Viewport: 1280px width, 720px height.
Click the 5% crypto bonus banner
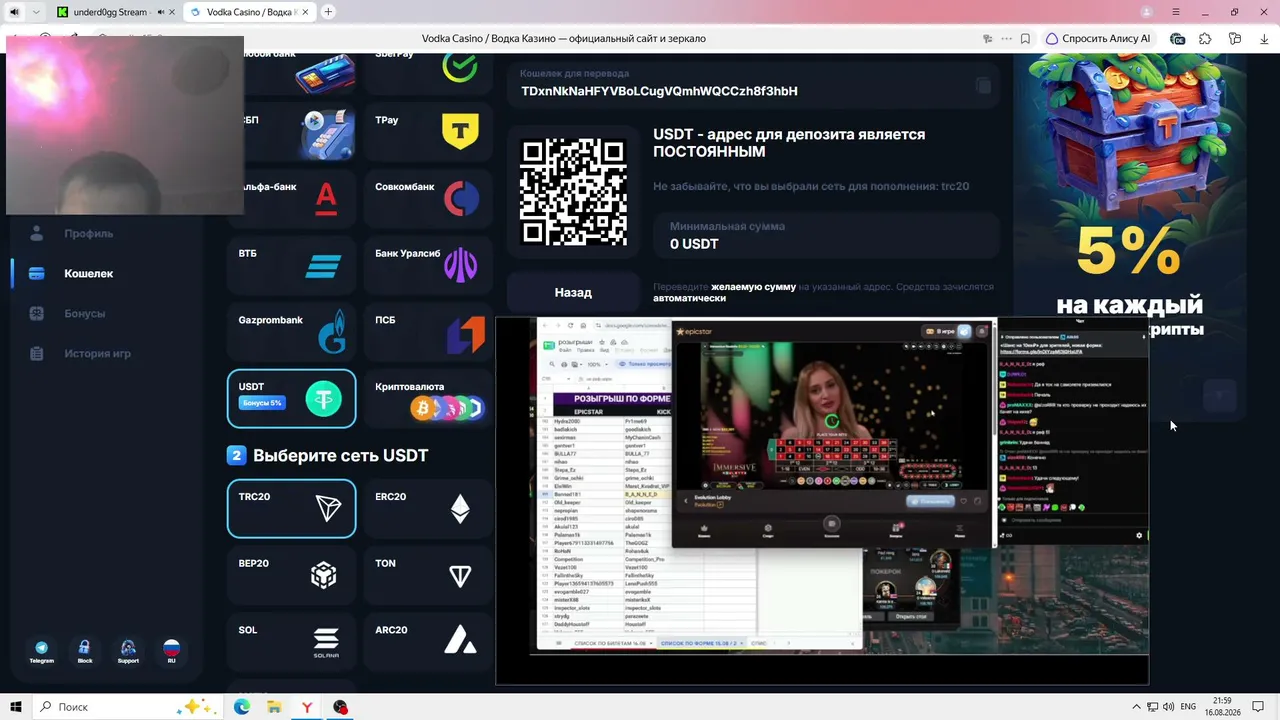1129,195
